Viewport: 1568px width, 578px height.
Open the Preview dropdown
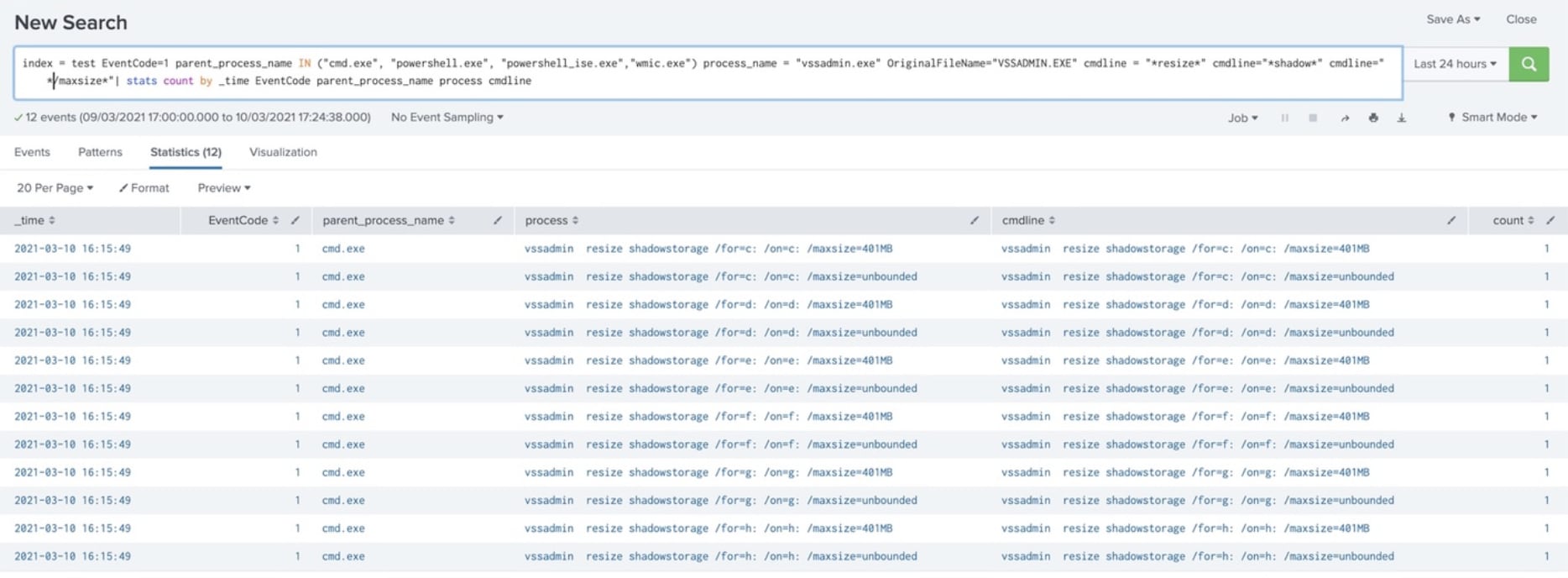pyautogui.click(x=224, y=188)
